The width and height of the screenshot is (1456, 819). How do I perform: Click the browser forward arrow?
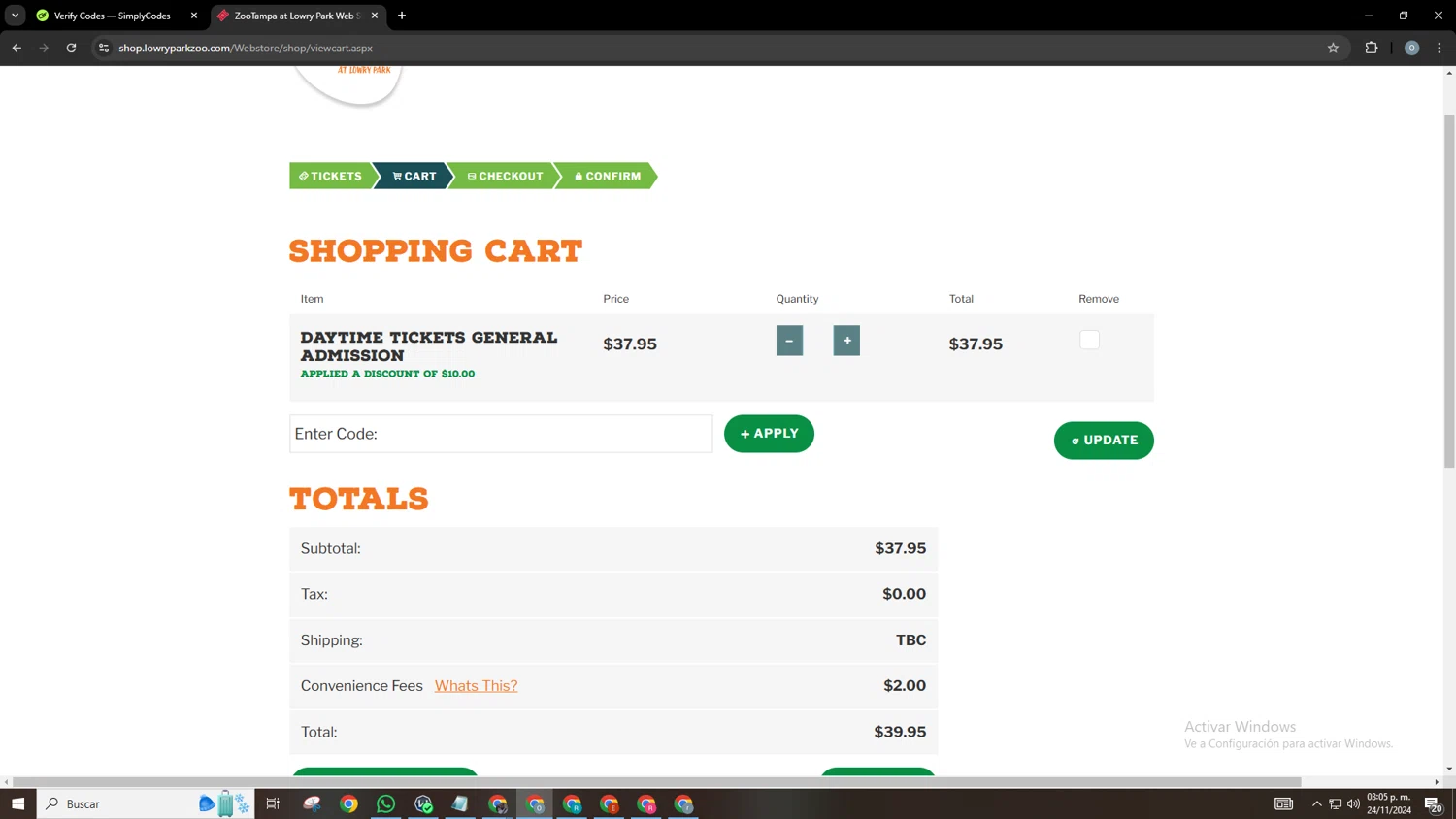[x=44, y=48]
